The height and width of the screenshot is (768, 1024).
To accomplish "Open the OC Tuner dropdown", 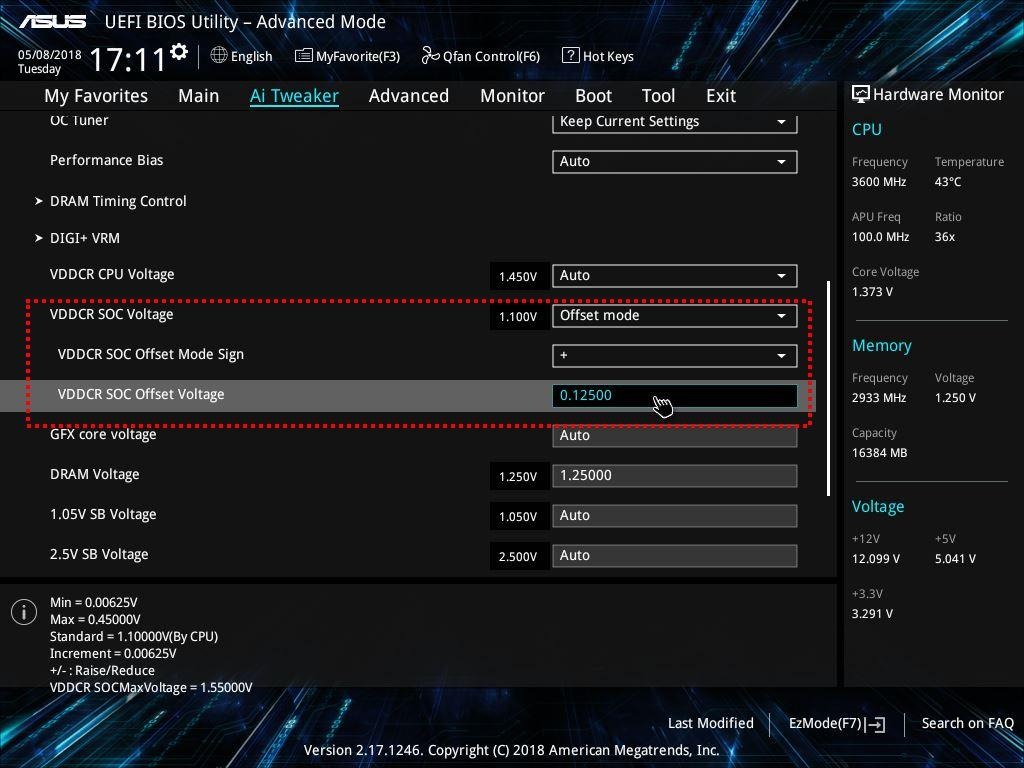I will pos(674,121).
